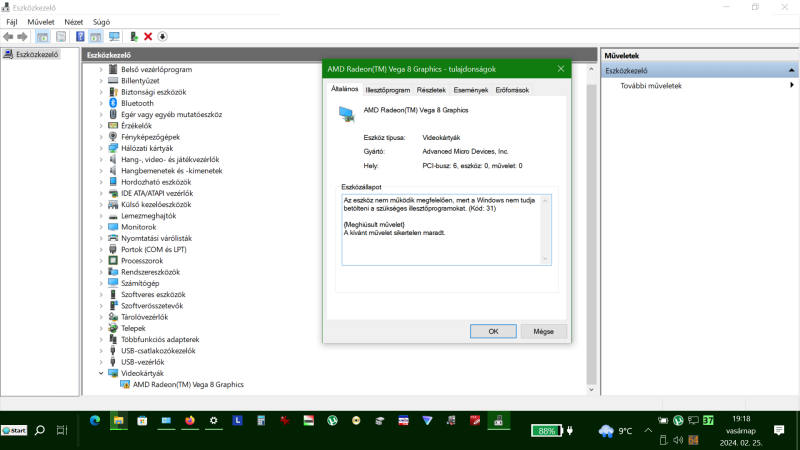Screen dimensions: 800x450
Task: Click the Back arrow in toolbar
Action: click(8, 37)
